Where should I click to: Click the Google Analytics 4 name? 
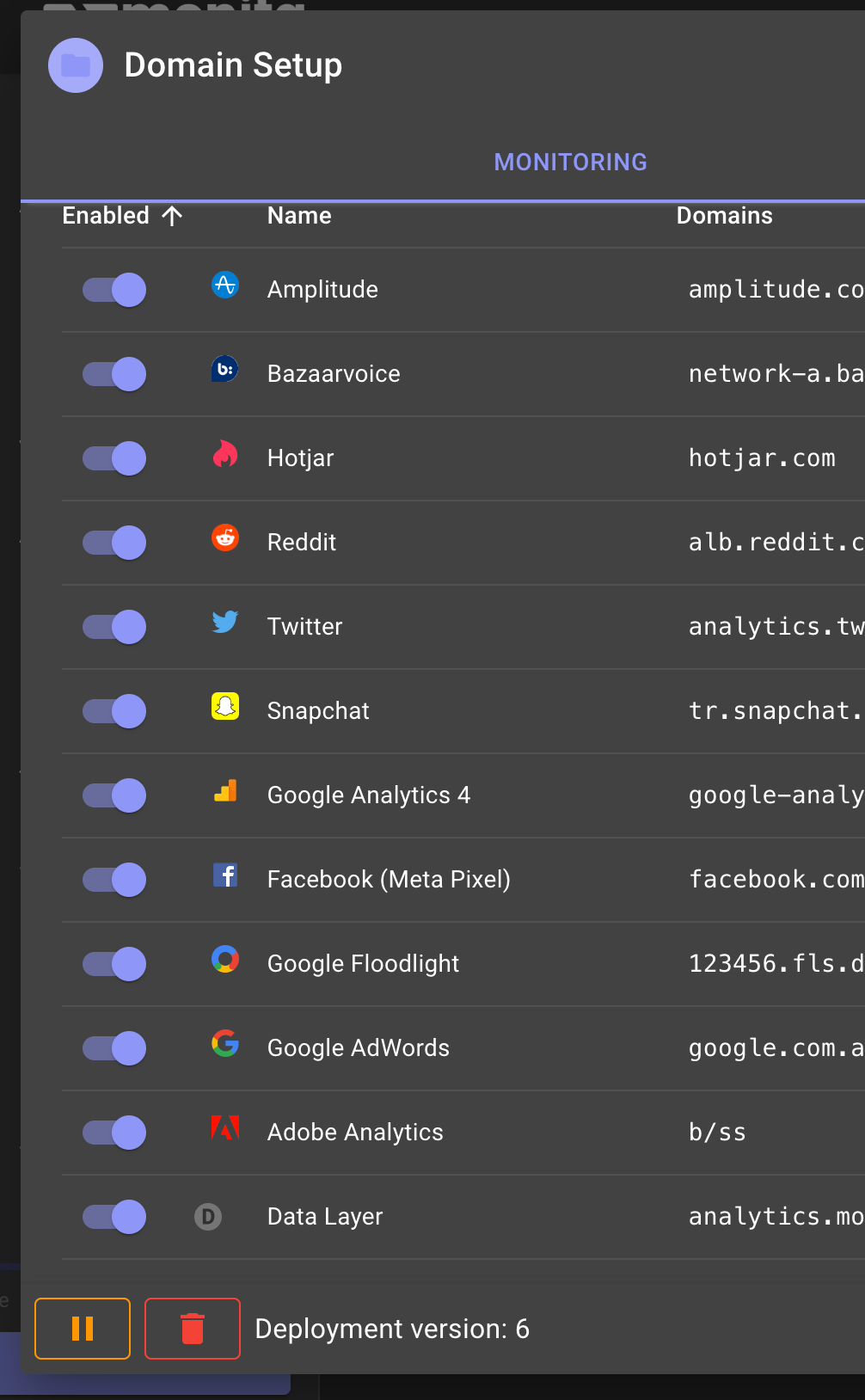369,795
